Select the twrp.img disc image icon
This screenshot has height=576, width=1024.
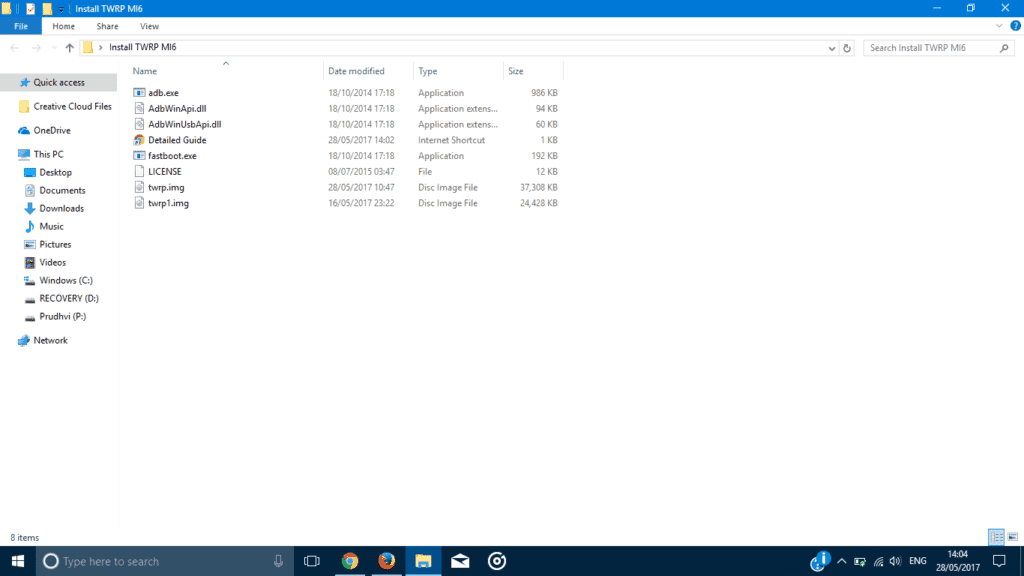click(x=139, y=187)
